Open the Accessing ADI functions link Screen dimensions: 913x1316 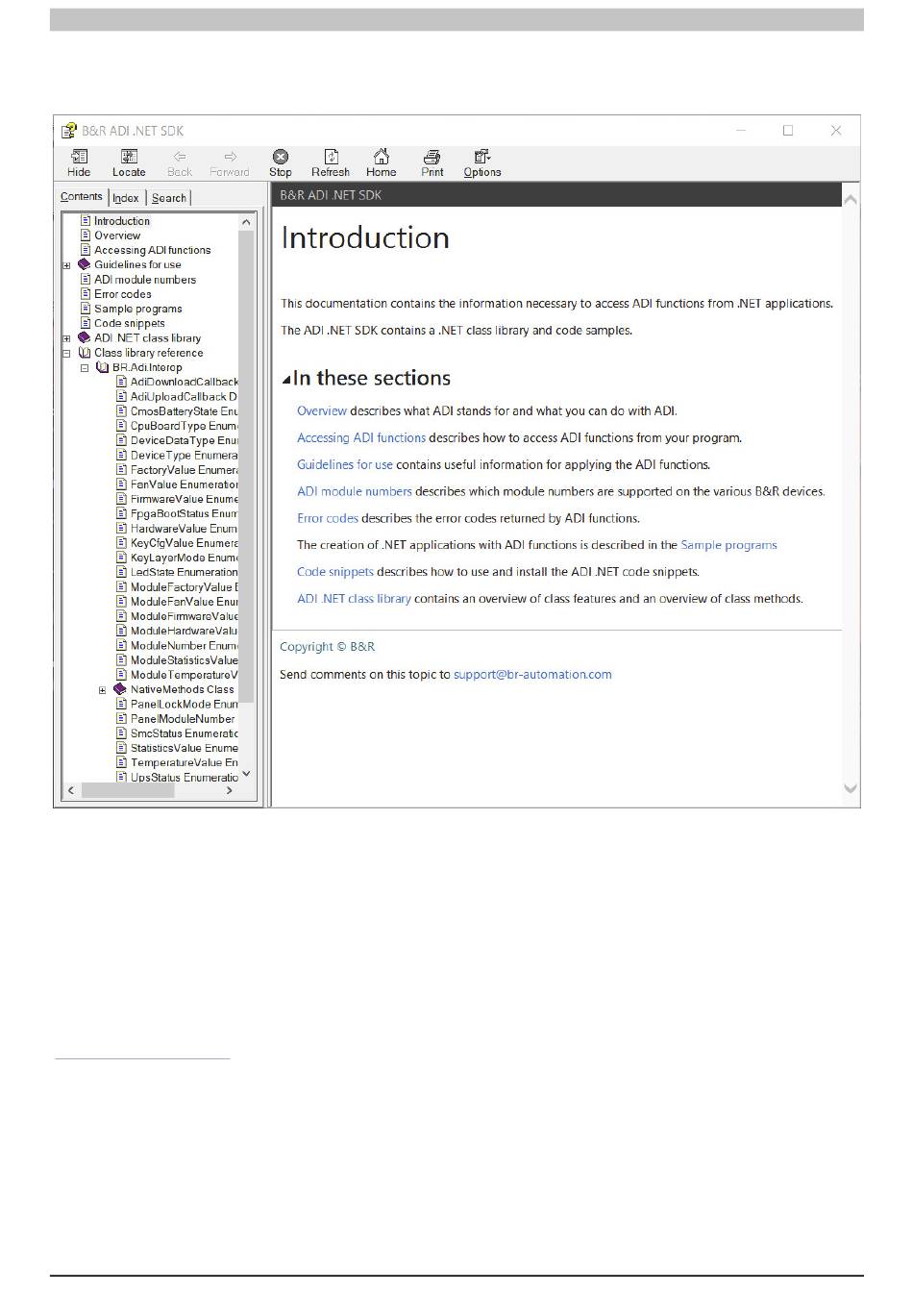[x=361, y=437]
